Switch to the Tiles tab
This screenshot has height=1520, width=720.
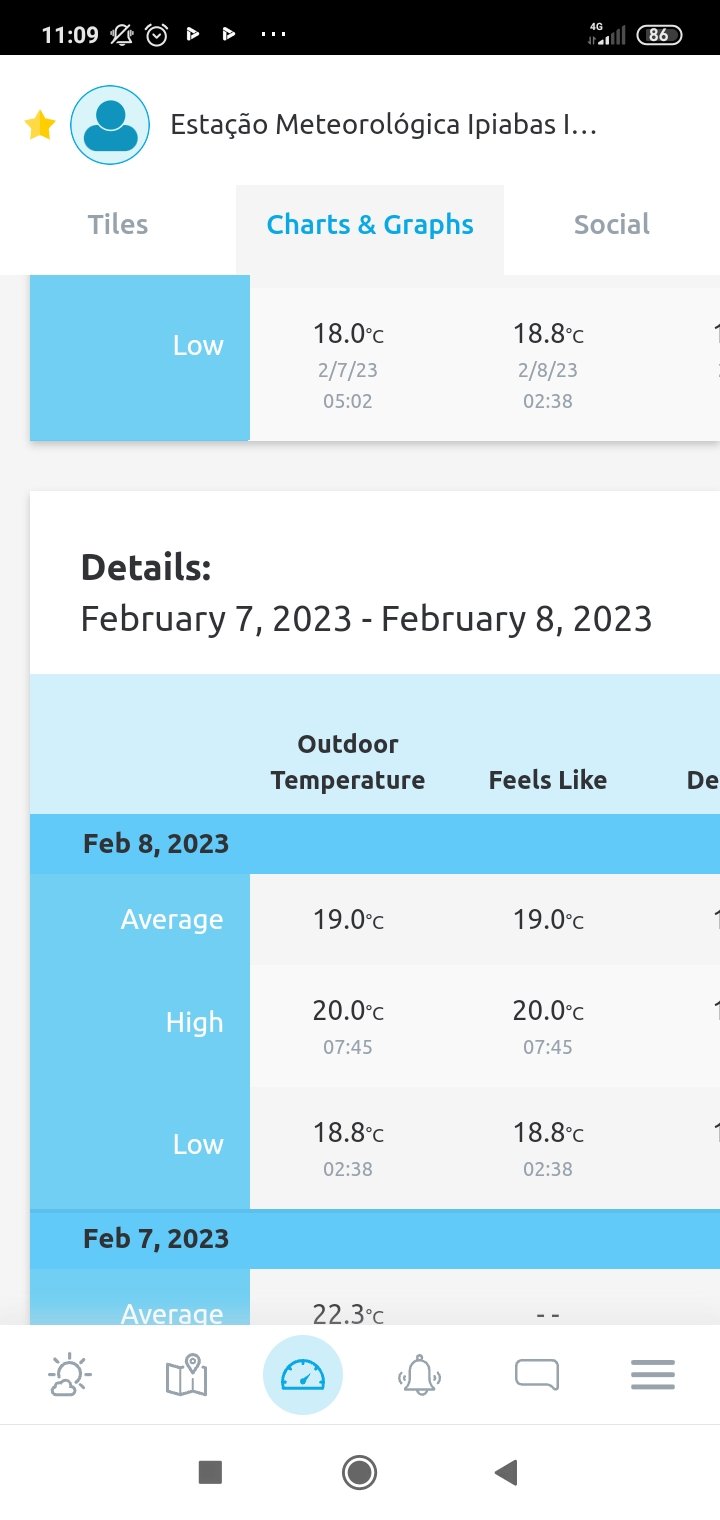tap(118, 225)
